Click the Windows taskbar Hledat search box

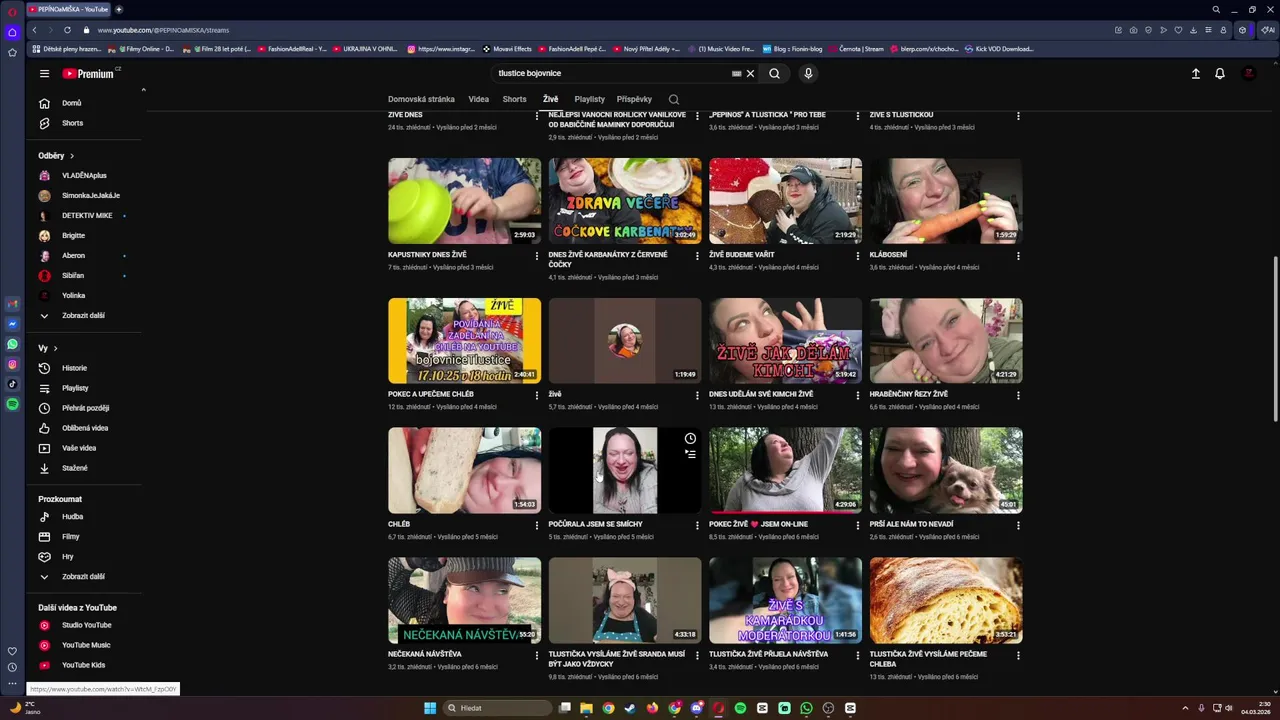click(x=498, y=708)
